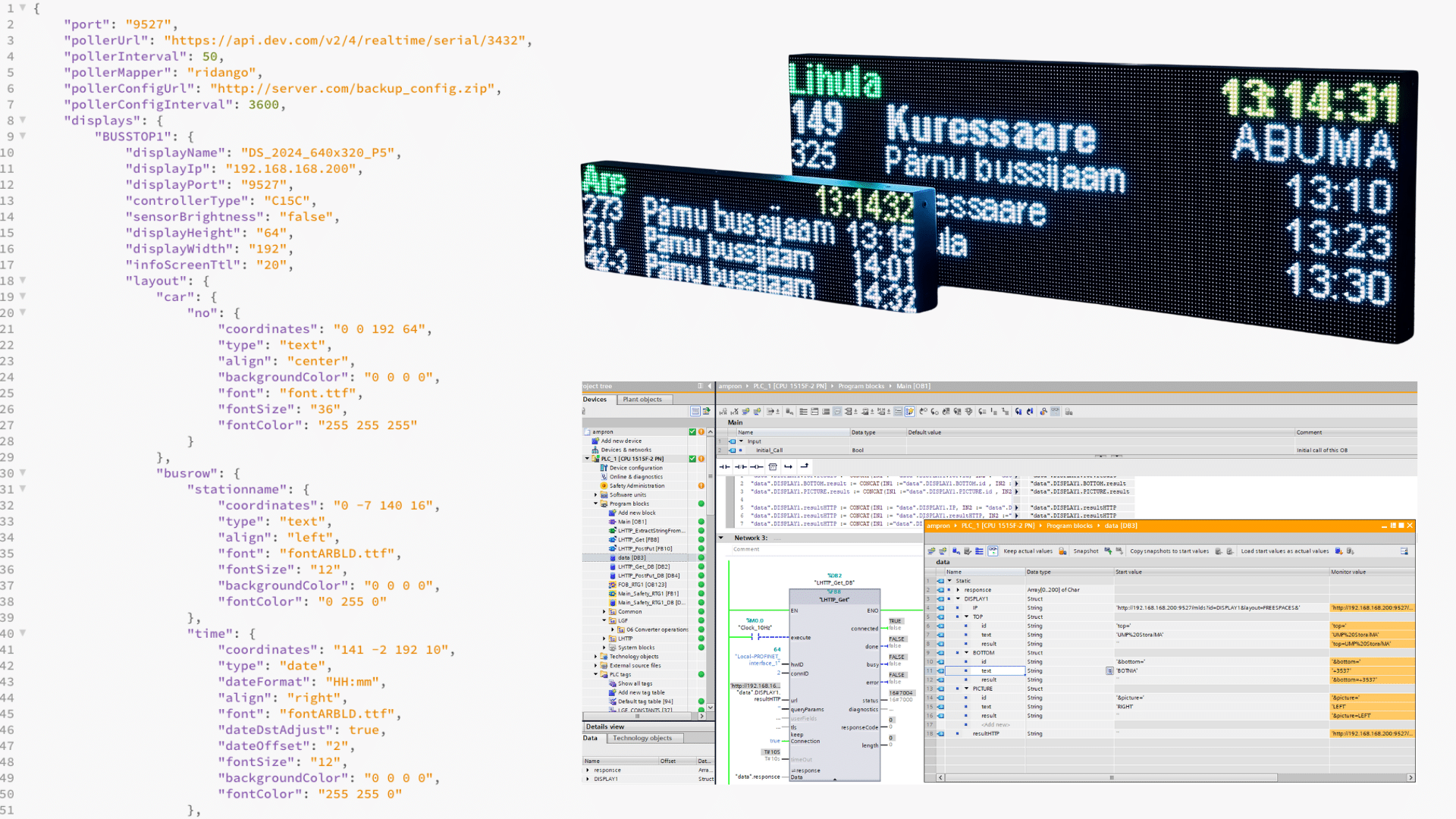Click expanded mode icon in data toolbar

[x=979, y=551]
